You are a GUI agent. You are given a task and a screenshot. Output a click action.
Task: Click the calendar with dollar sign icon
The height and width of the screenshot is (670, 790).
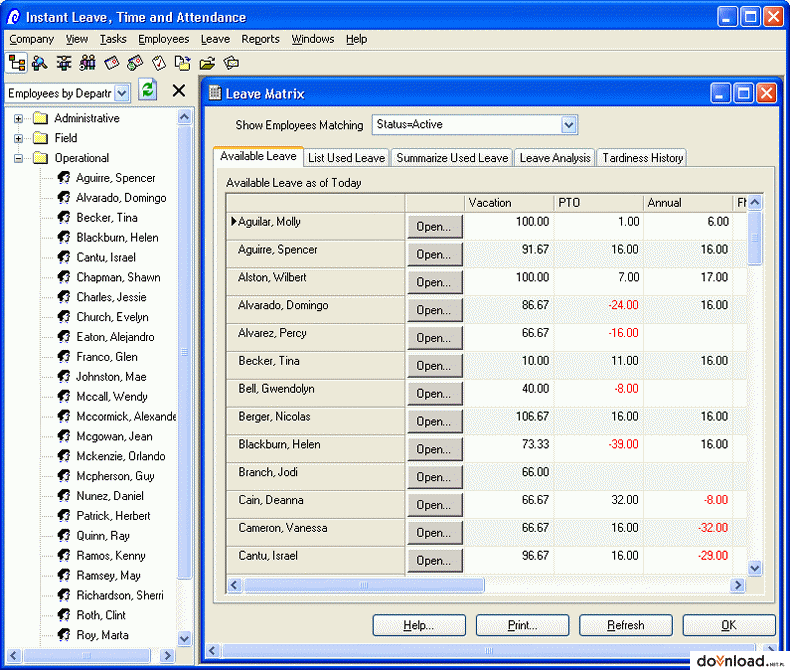(135, 63)
